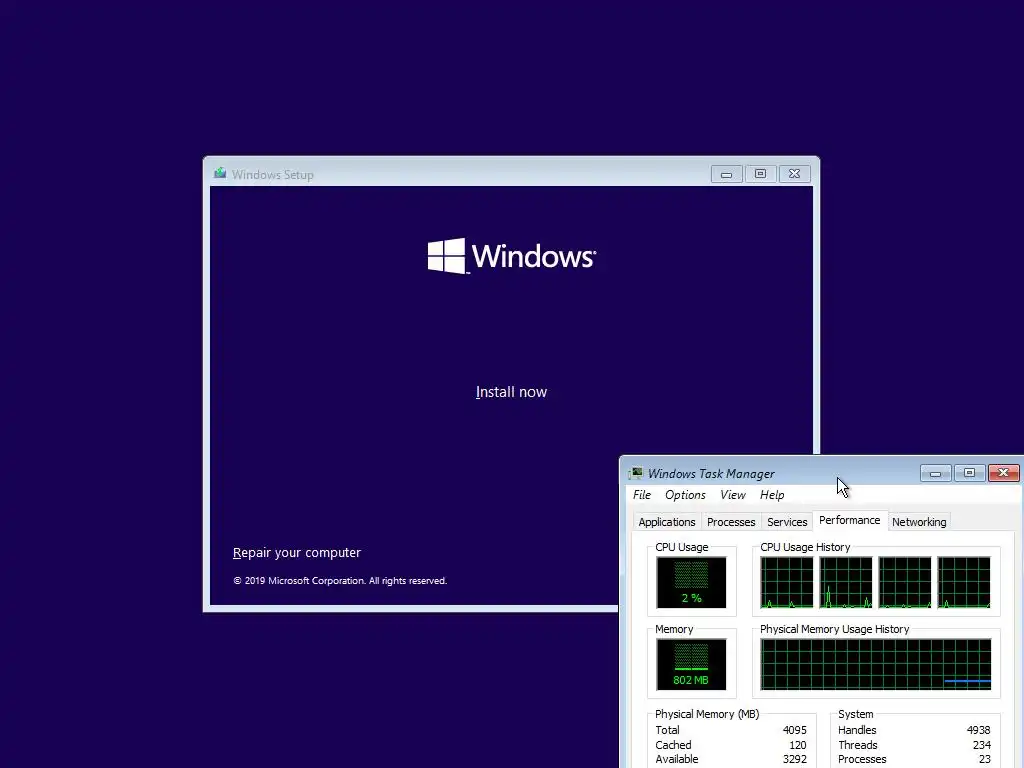
Task: Click the Handles value 4938
Action: 978,730
